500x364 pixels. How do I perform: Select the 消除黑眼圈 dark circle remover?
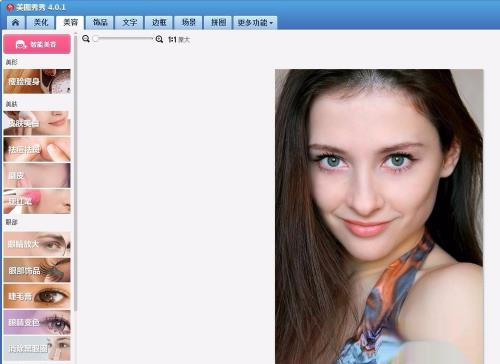click(37, 349)
